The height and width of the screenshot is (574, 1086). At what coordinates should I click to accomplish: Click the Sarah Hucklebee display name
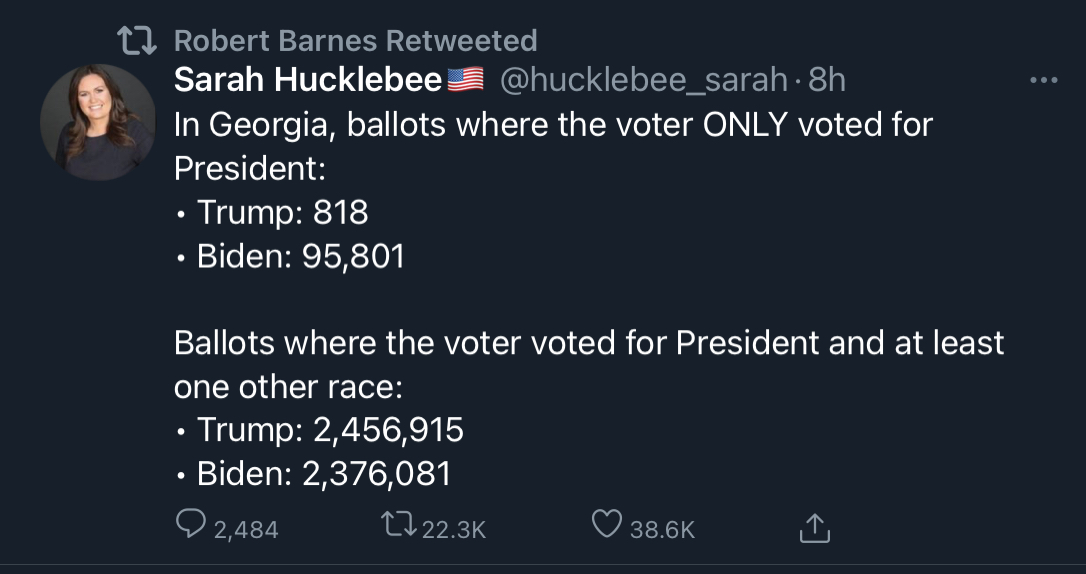click(x=308, y=81)
